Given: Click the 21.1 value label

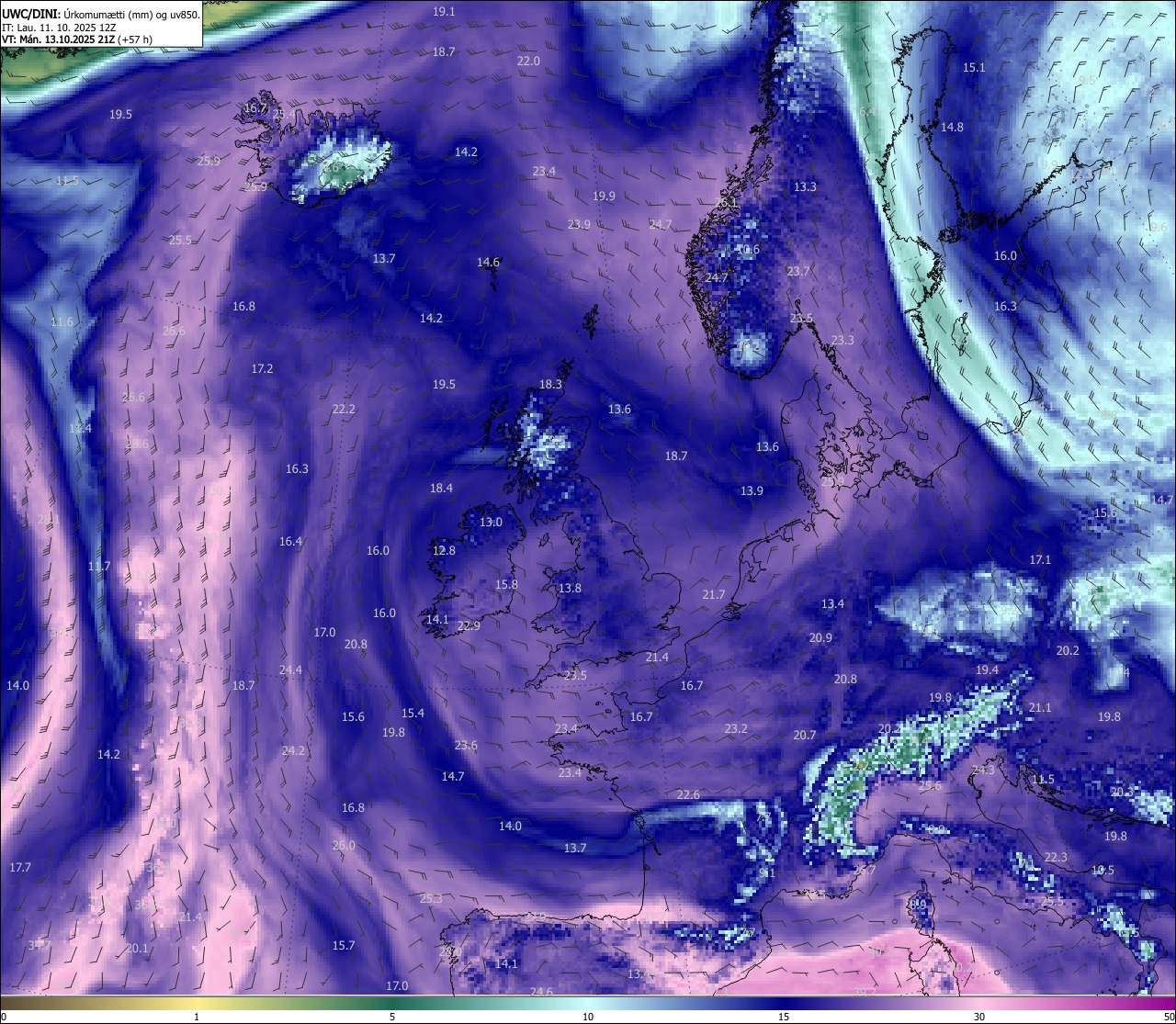Looking at the screenshot, I should pyautogui.click(x=1040, y=707).
